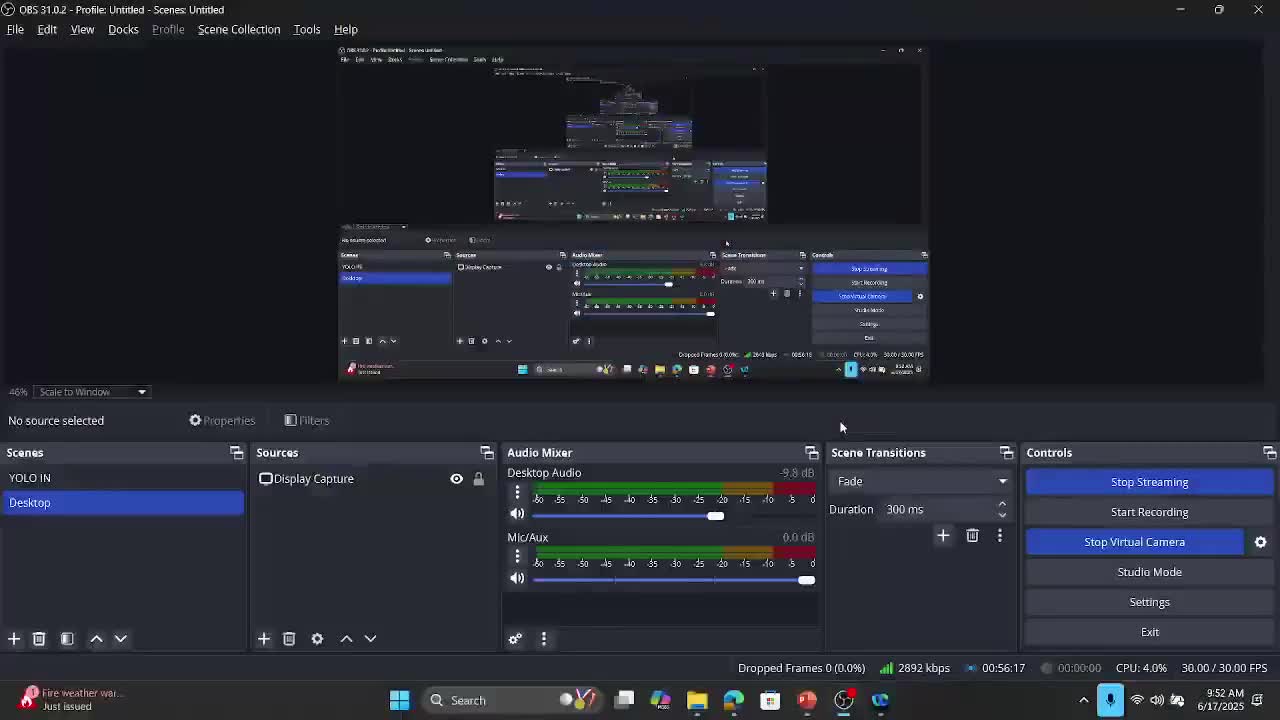Open the Windows Start menu

click(x=399, y=700)
